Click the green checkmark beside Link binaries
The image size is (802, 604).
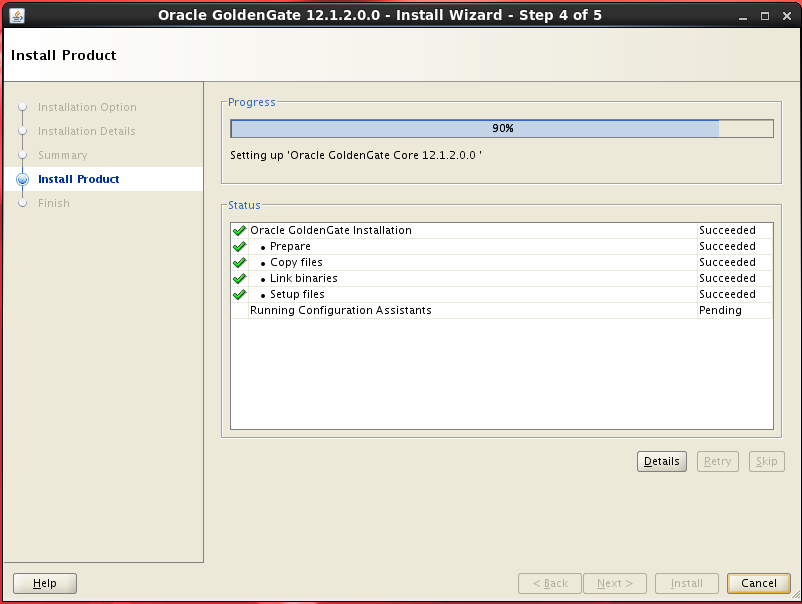click(x=239, y=279)
